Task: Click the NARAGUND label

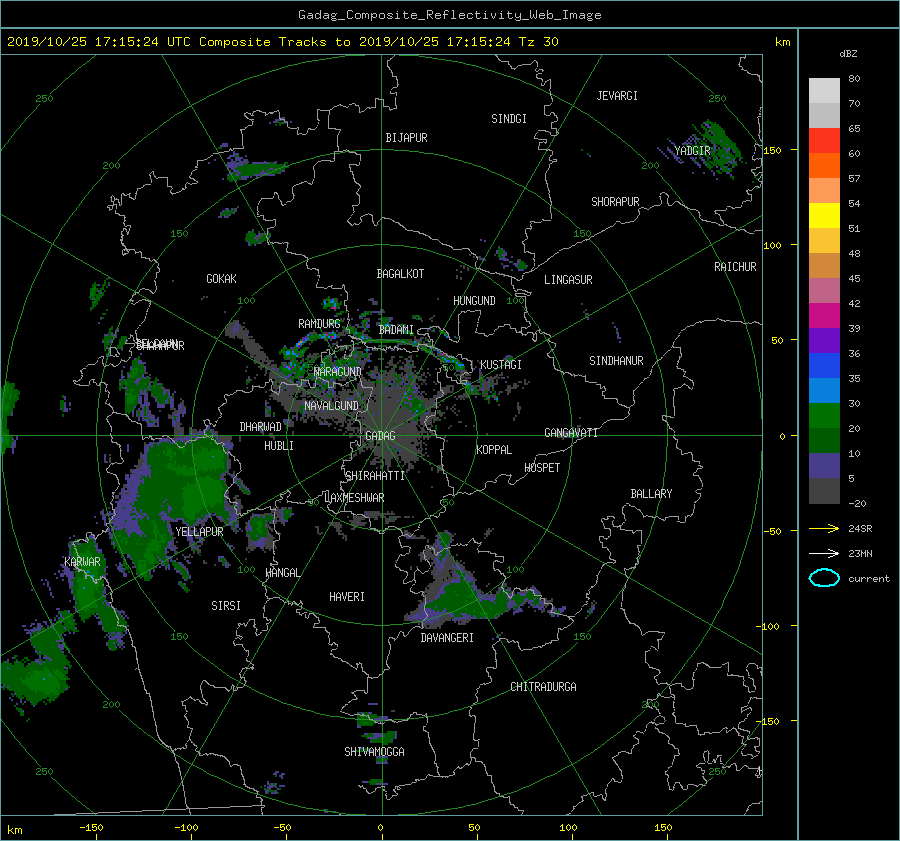Action: 338,372
